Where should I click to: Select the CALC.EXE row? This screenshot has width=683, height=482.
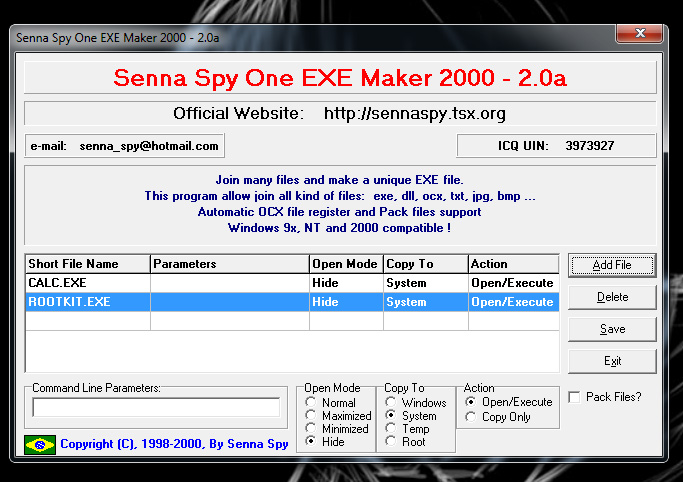click(88, 283)
